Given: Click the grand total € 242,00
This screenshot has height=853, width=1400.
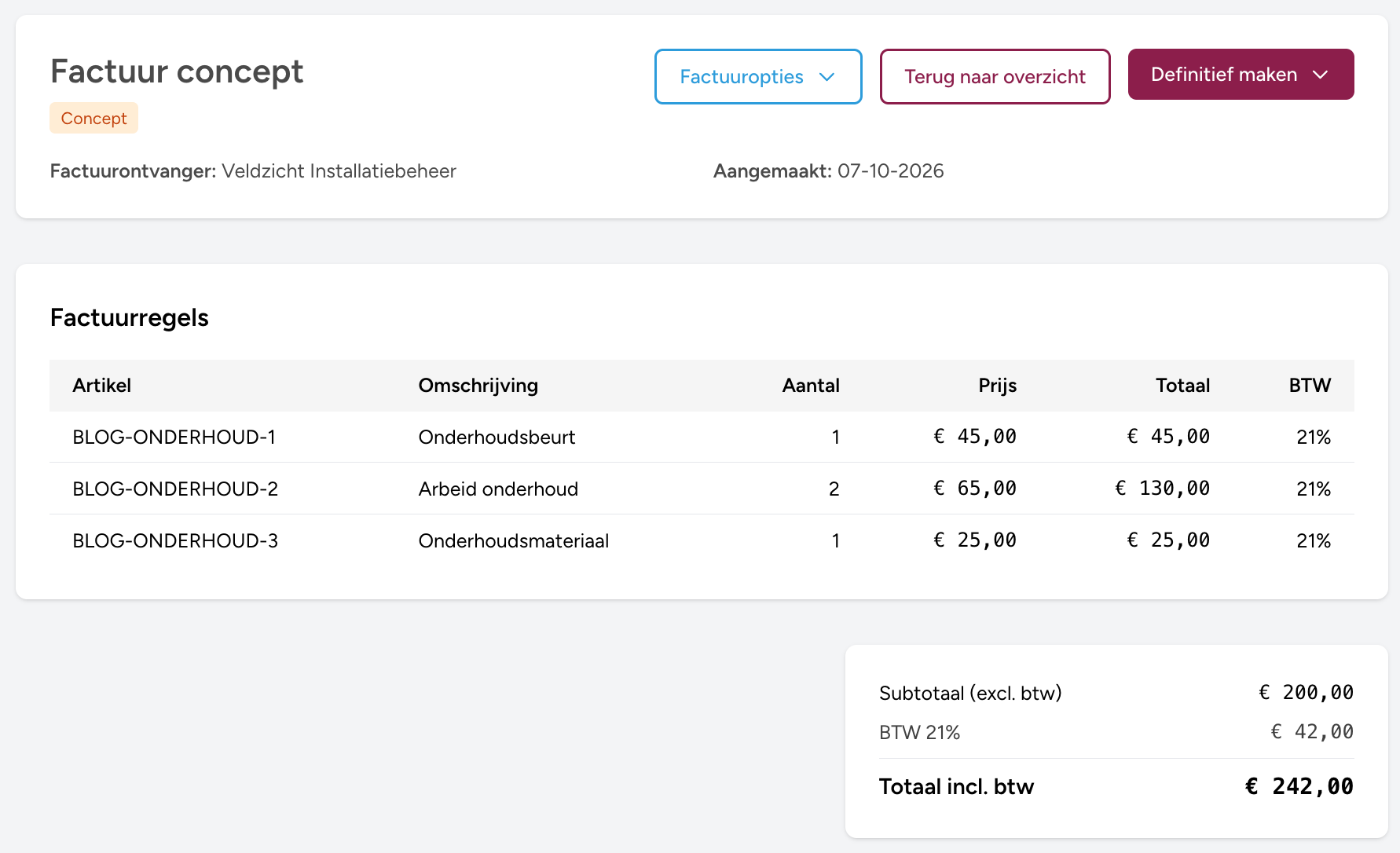Looking at the screenshot, I should click(x=1299, y=786).
